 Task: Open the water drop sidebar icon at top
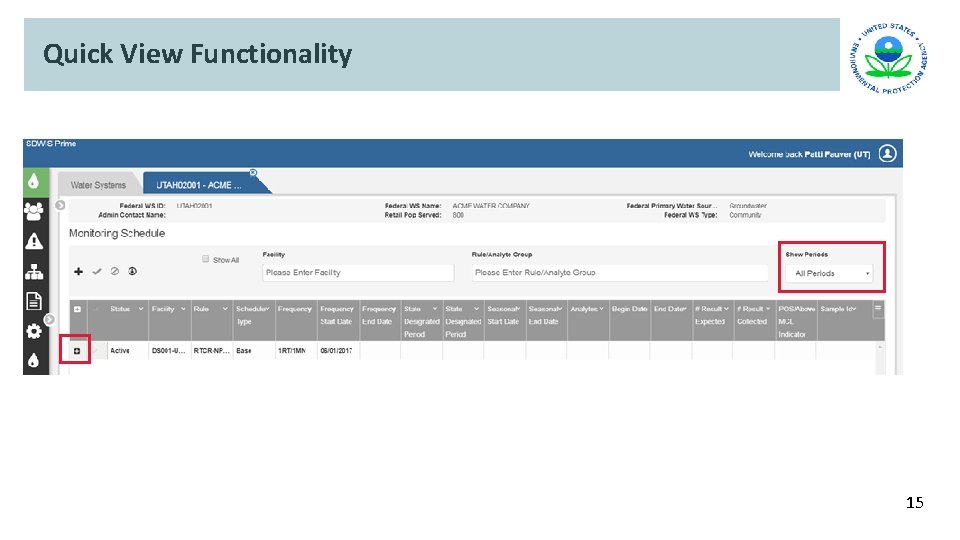[x=34, y=181]
